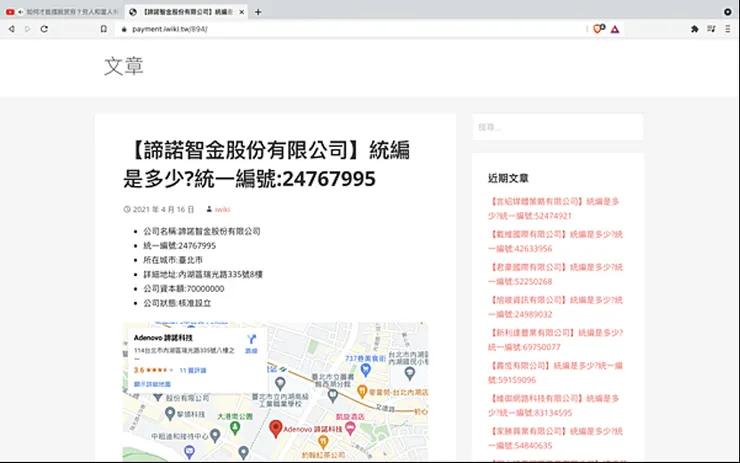Click the bookmark icon beside address bar
The height and width of the screenshot is (463, 740).
pos(103,29)
